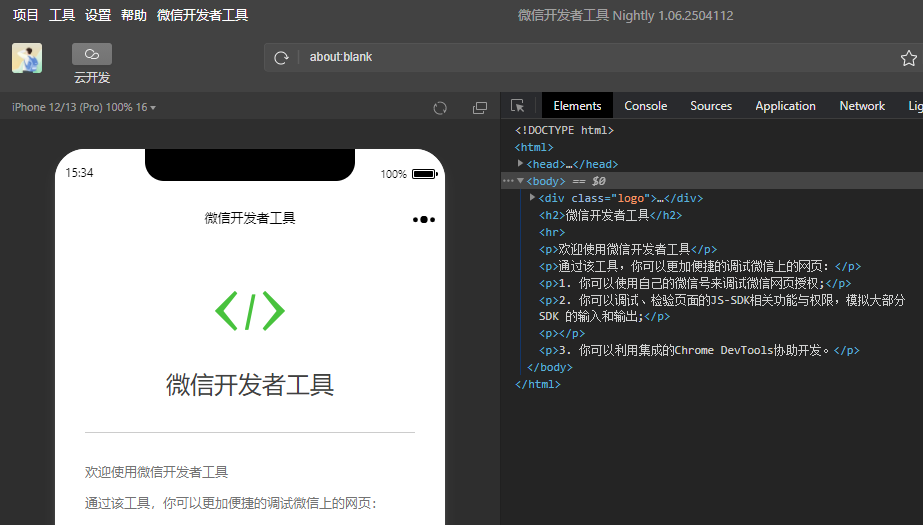Click the large heading 微信开发者工具

coord(250,385)
